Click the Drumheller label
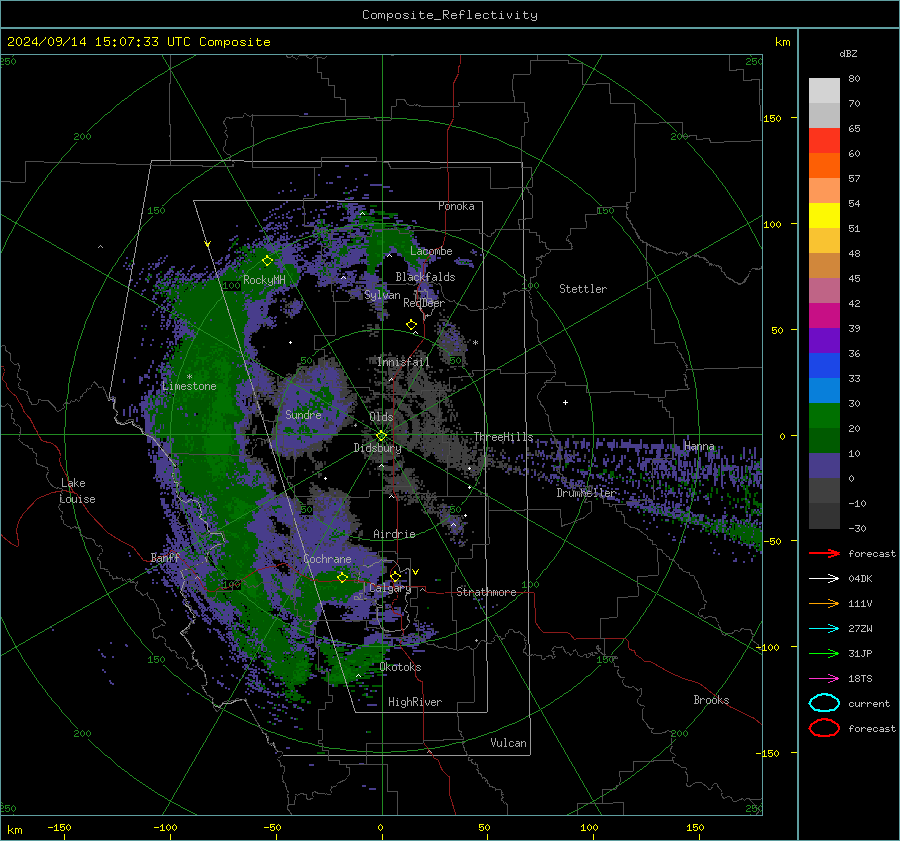The height and width of the screenshot is (841, 900). point(586,493)
